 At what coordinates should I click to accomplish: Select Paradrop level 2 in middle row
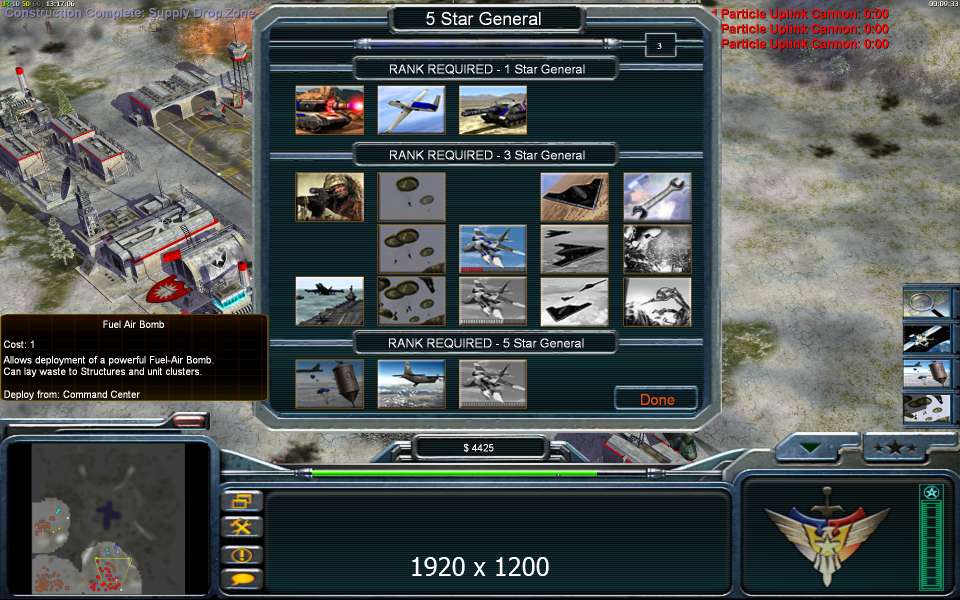[x=411, y=249]
